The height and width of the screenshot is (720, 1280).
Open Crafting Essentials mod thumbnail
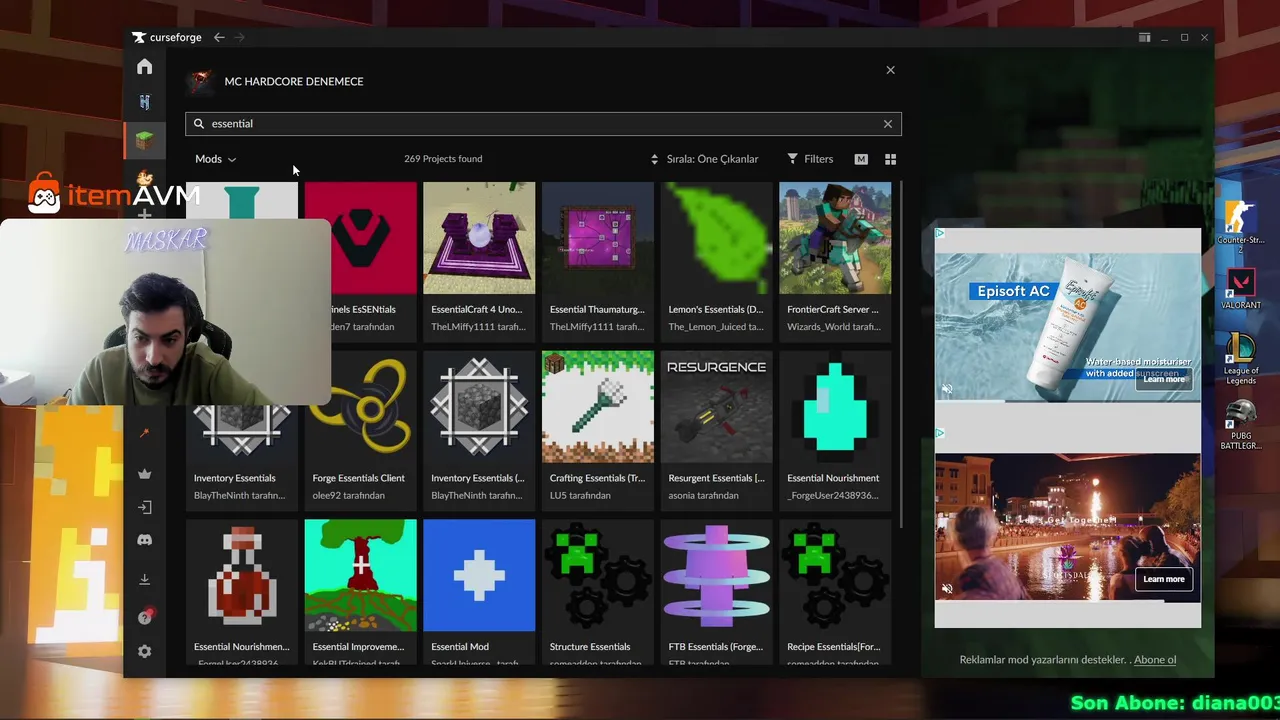(x=598, y=407)
